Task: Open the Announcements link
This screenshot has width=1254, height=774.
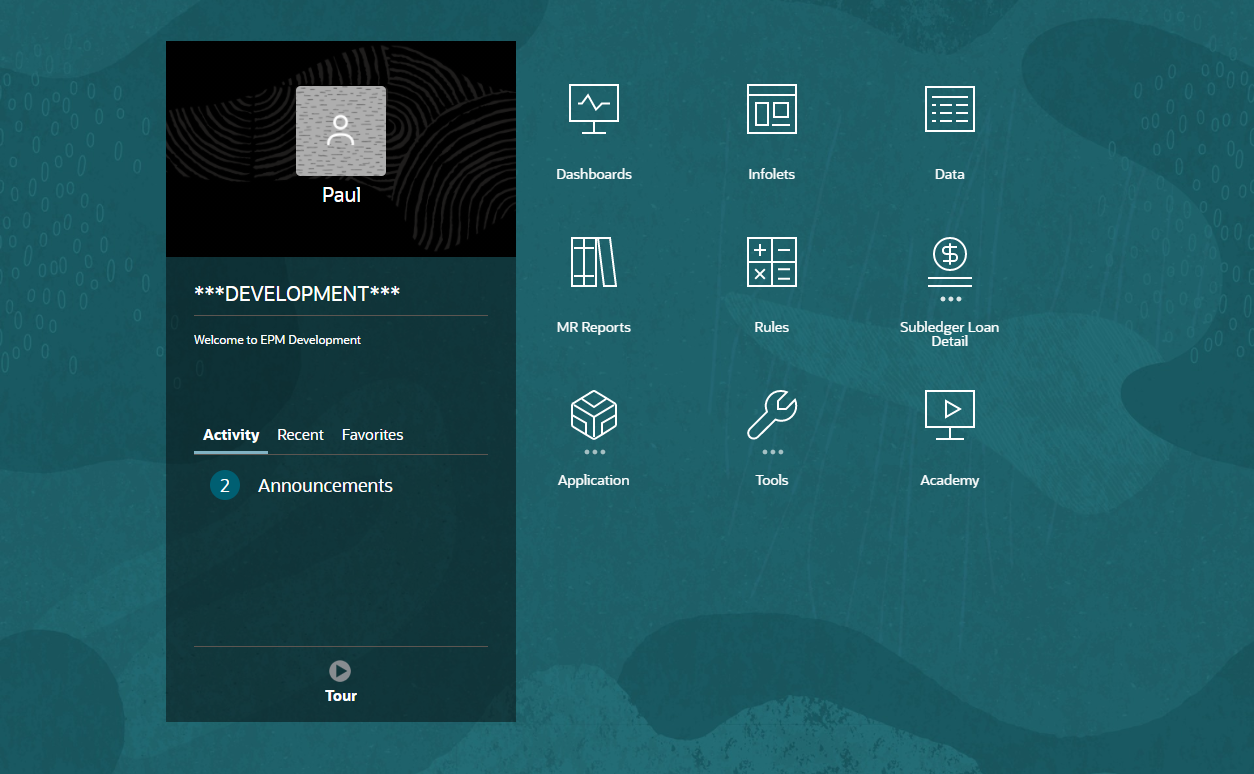Action: (x=325, y=486)
